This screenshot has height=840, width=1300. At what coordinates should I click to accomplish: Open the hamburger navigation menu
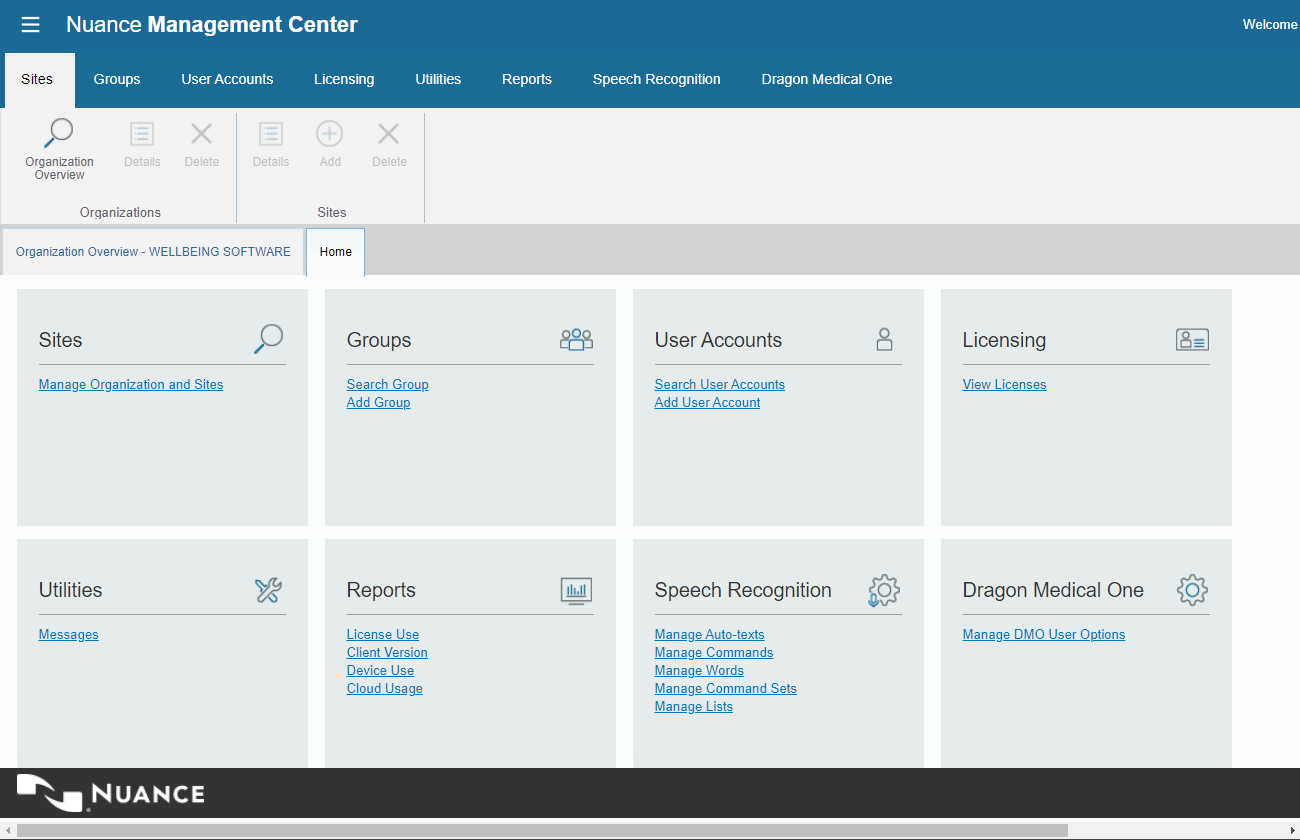coord(31,25)
